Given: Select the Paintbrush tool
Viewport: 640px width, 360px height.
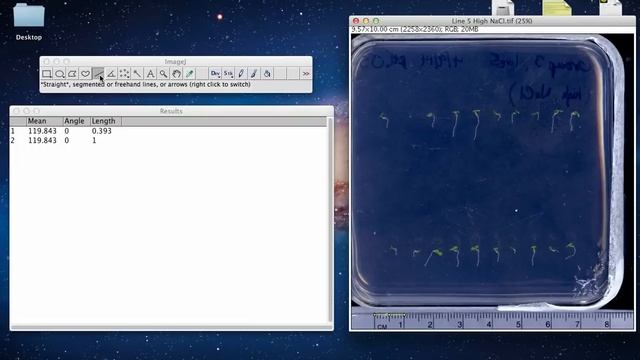Looking at the screenshot, I should click(254, 73).
